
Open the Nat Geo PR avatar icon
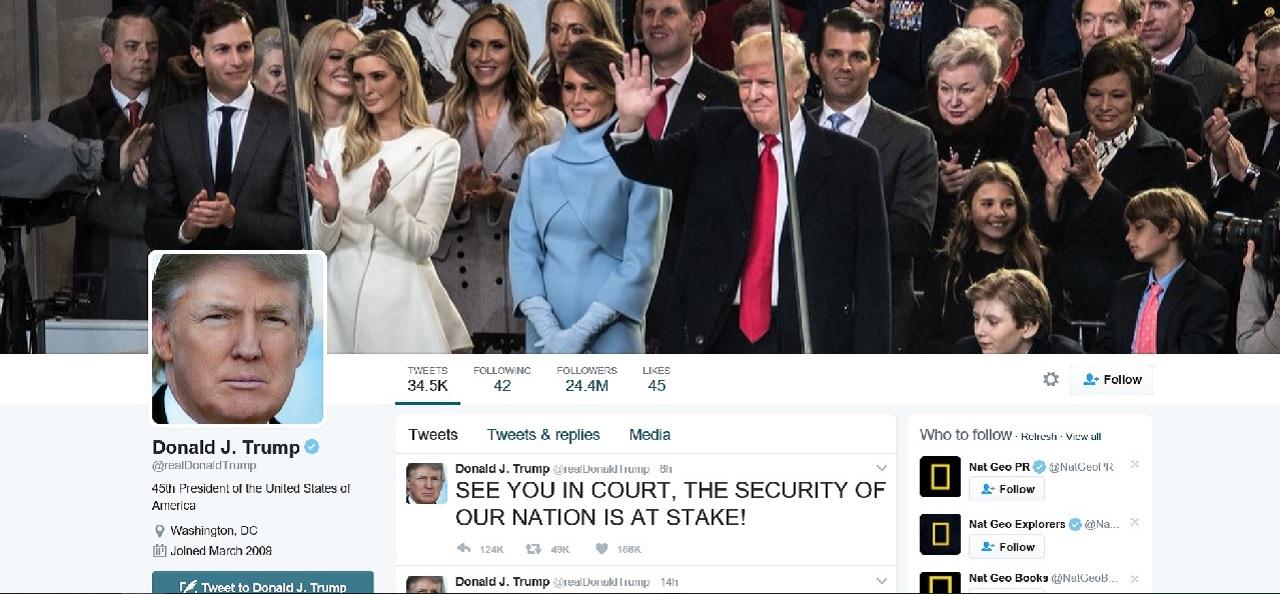[x=940, y=477]
